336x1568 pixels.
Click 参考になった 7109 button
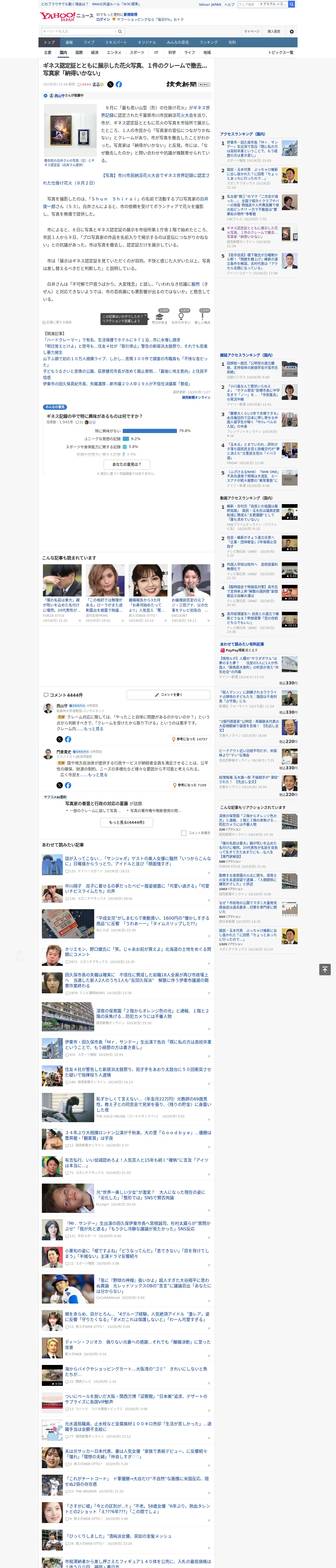coord(190,785)
